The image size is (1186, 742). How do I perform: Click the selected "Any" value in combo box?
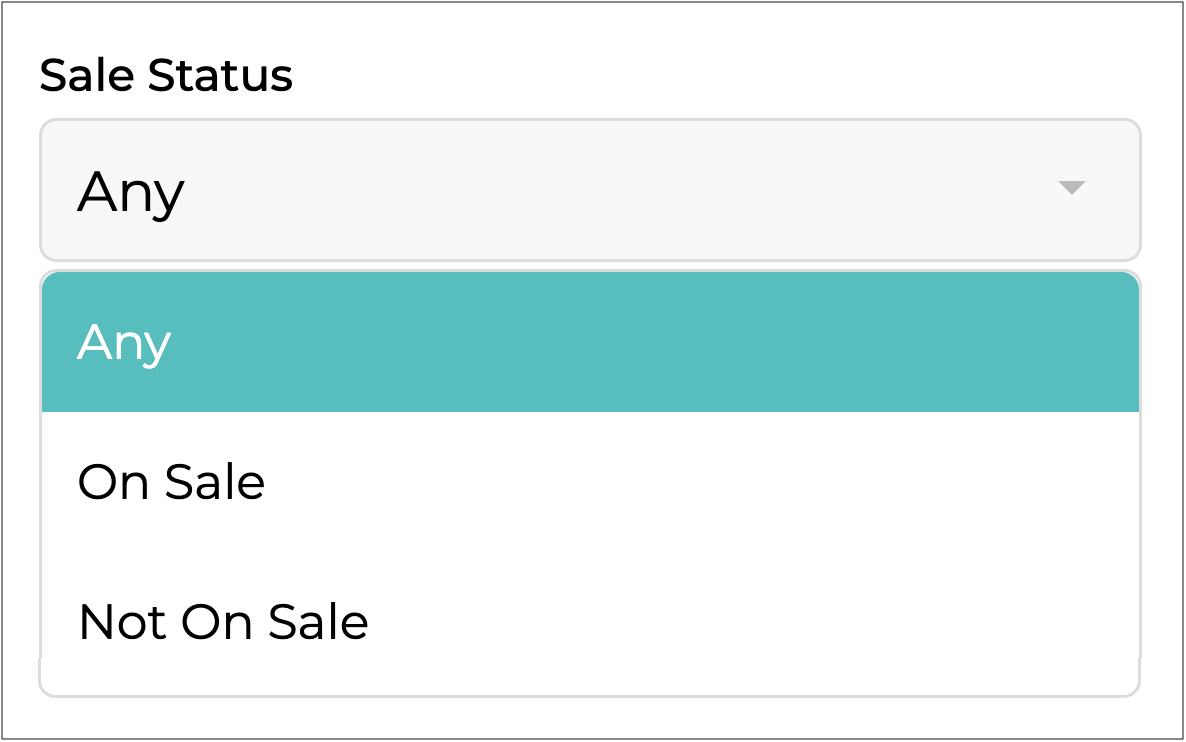pos(131,191)
